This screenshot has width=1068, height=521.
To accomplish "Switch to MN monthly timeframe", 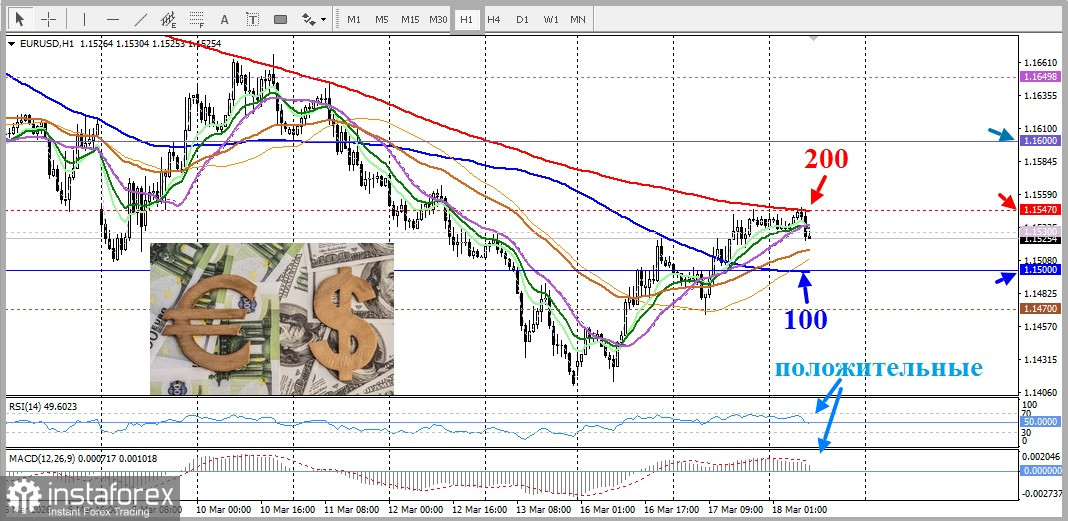I will pos(578,19).
